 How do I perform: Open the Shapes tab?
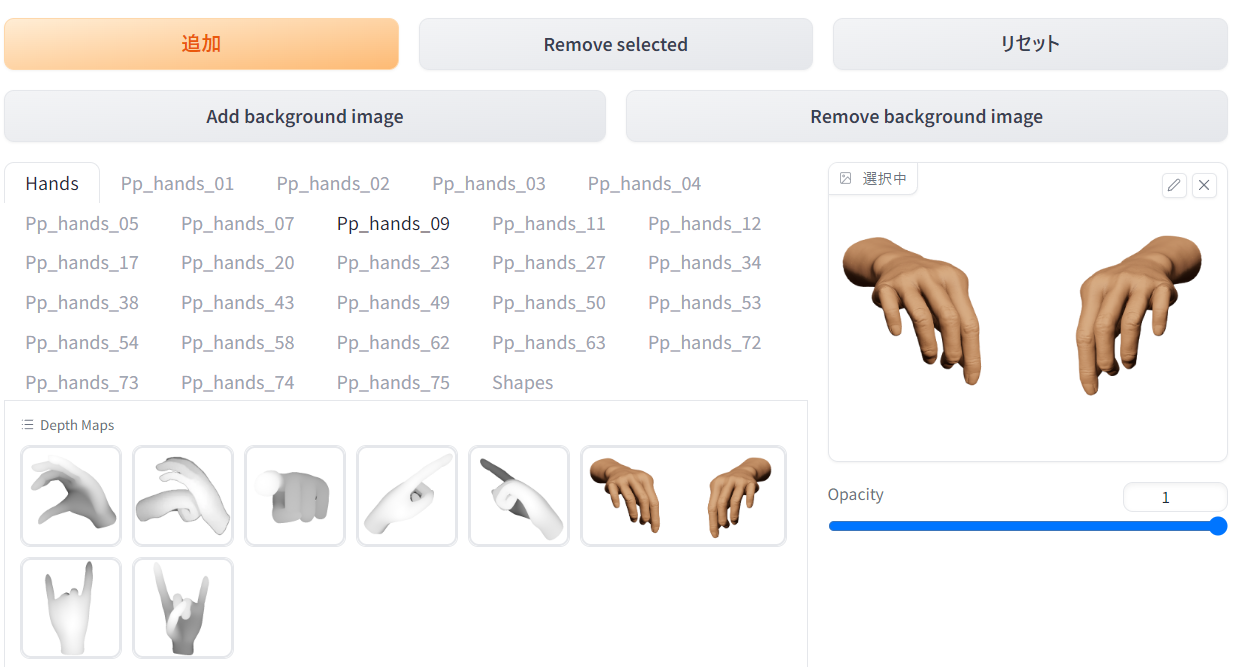[522, 382]
